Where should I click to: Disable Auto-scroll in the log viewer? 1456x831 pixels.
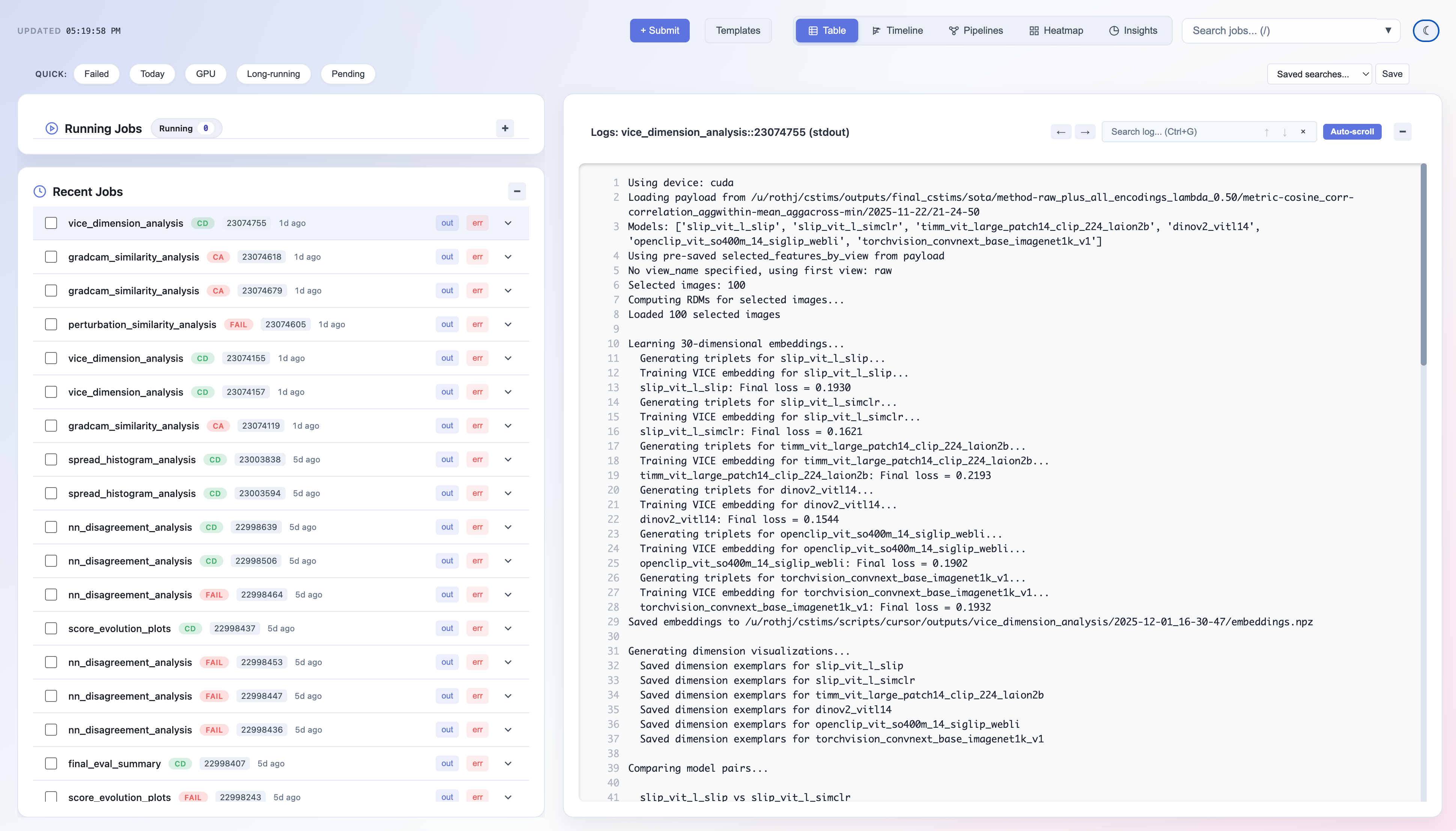[x=1353, y=131]
